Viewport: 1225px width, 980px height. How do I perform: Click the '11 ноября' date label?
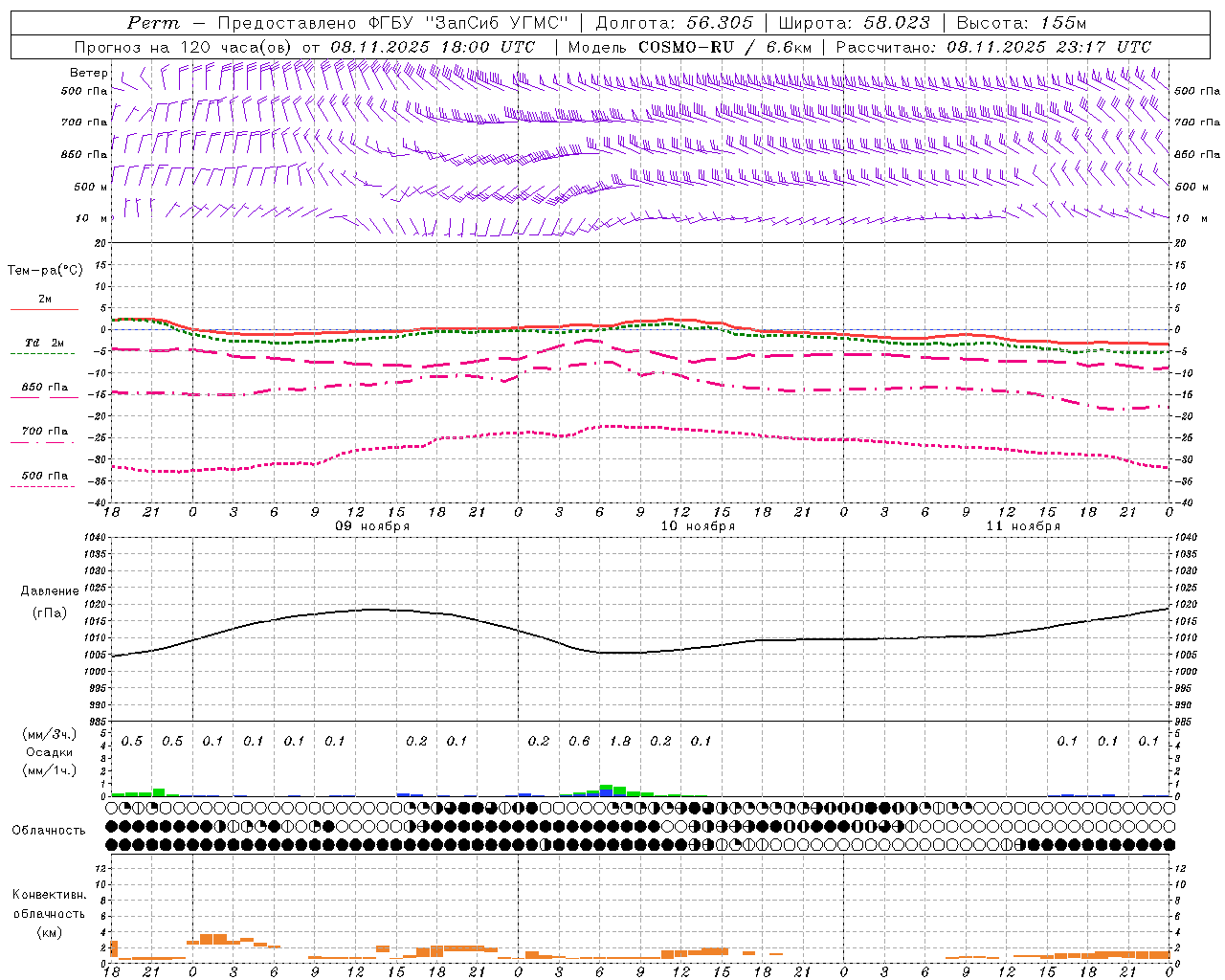pyautogui.click(x=1023, y=526)
